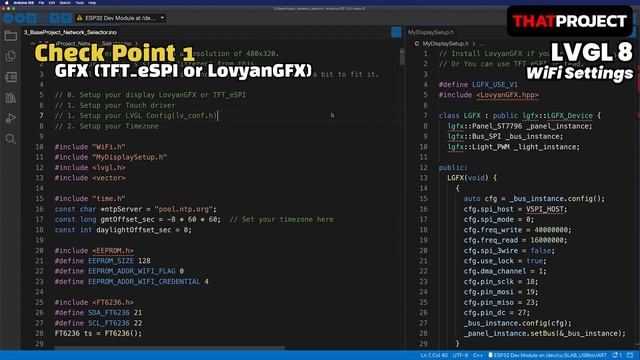Switch to the MyDisplaySetup.h editor tab

(x=431, y=32)
